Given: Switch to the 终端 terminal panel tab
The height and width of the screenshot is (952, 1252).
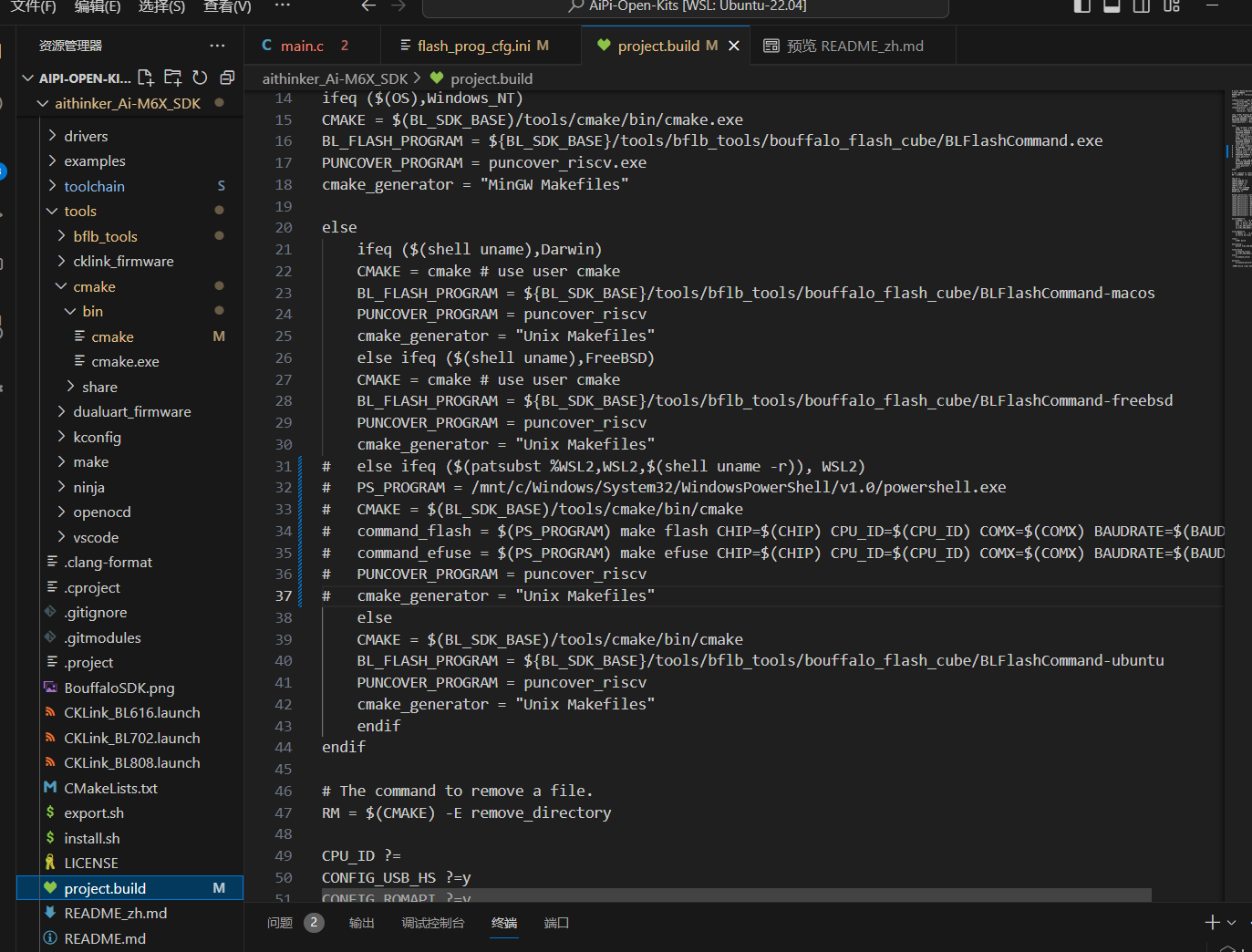Looking at the screenshot, I should coord(504,923).
